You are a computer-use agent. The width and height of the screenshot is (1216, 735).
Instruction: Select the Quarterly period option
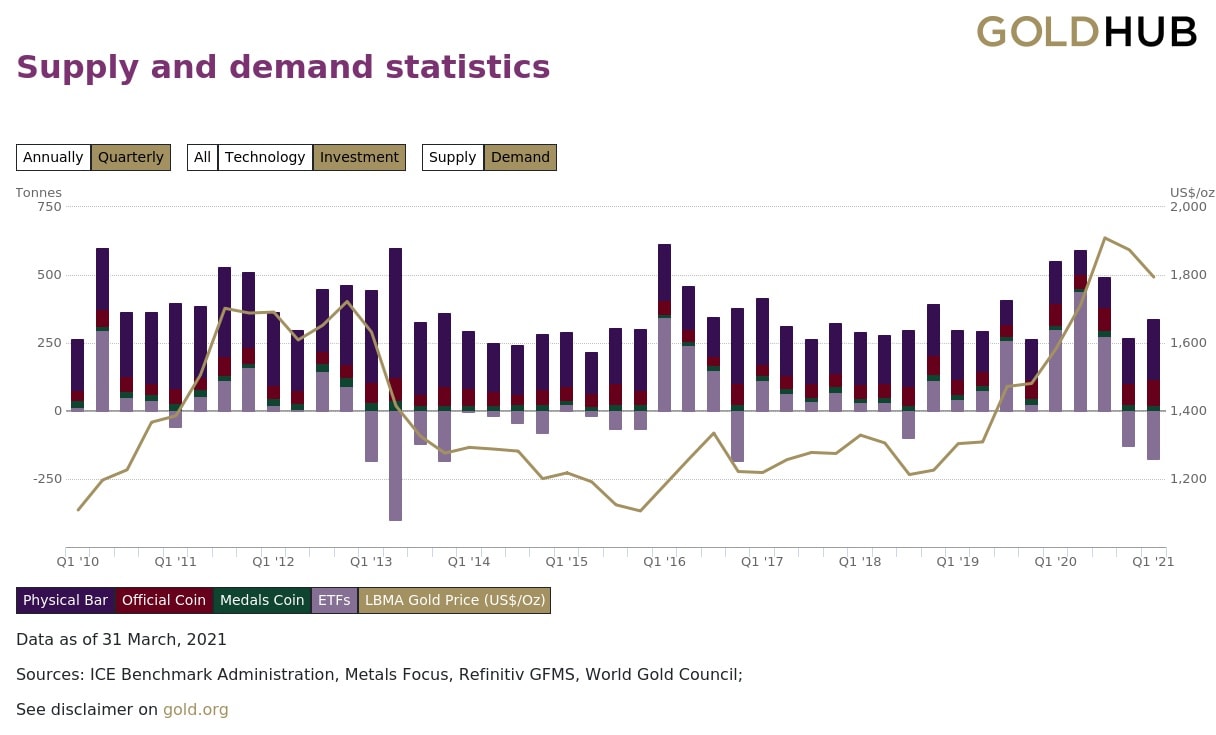(x=131, y=157)
